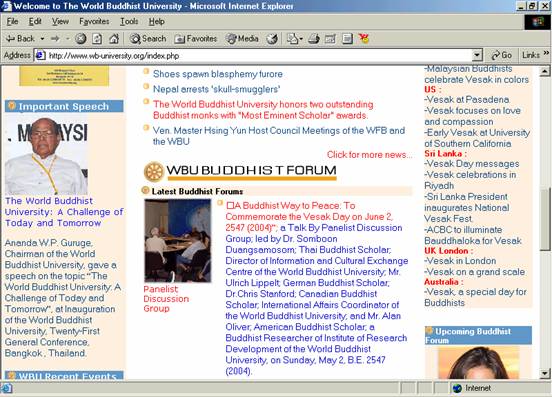Screen dimensions: 552x397
Task: Click the vertical scrollbar down arrow
Action: point(544,373)
